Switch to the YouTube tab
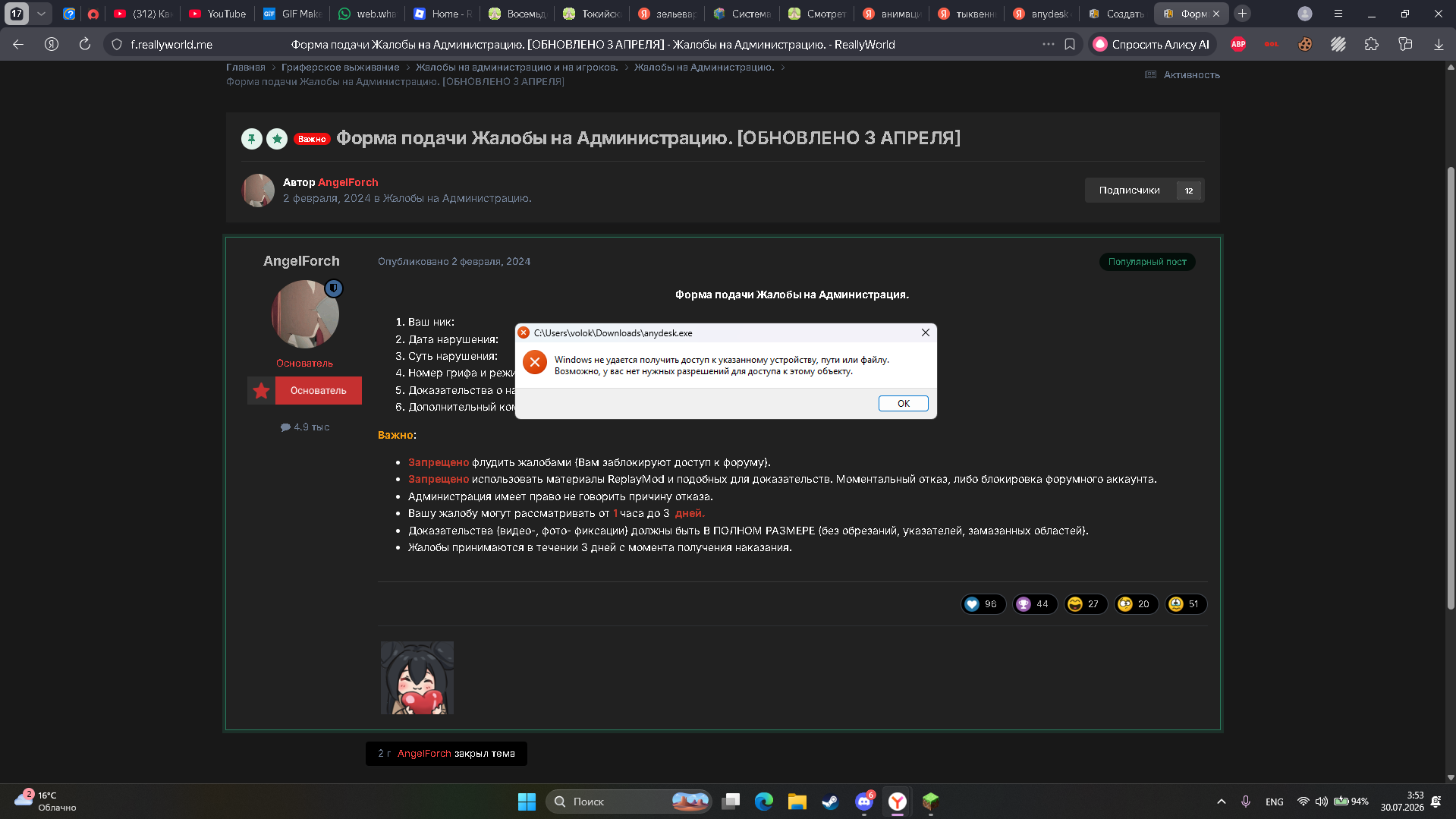This screenshot has height=819, width=1456. click(217, 14)
